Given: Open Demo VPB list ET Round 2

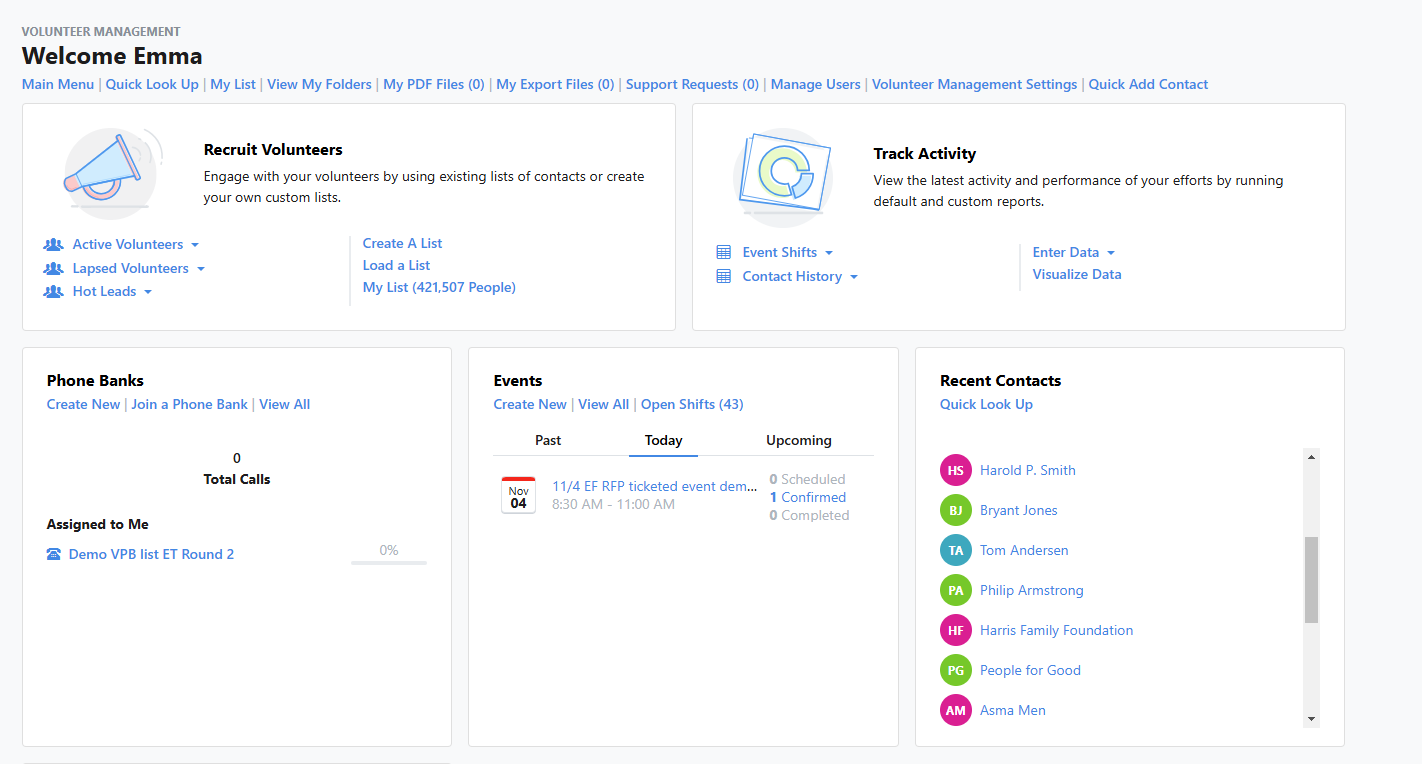Looking at the screenshot, I should click(x=151, y=554).
